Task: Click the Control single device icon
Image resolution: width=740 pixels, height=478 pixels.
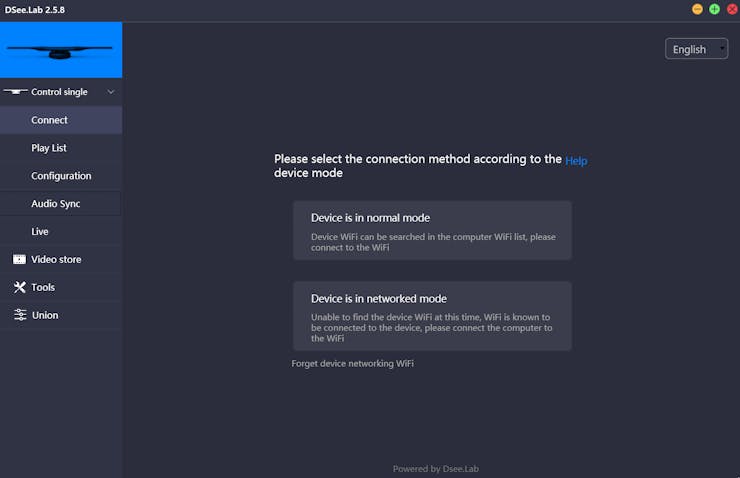Action: pyautogui.click(x=15, y=92)
